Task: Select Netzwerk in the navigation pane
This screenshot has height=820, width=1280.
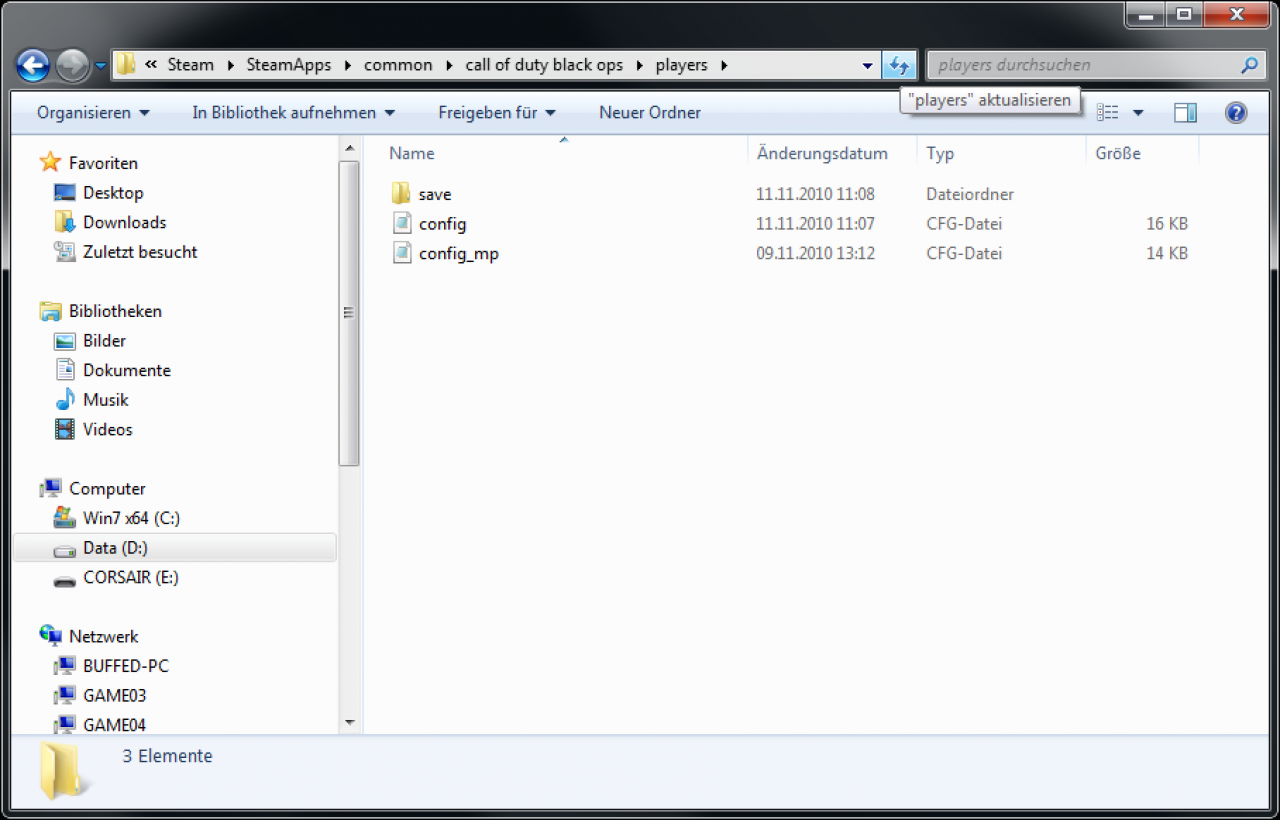Action: click(104, 636)
